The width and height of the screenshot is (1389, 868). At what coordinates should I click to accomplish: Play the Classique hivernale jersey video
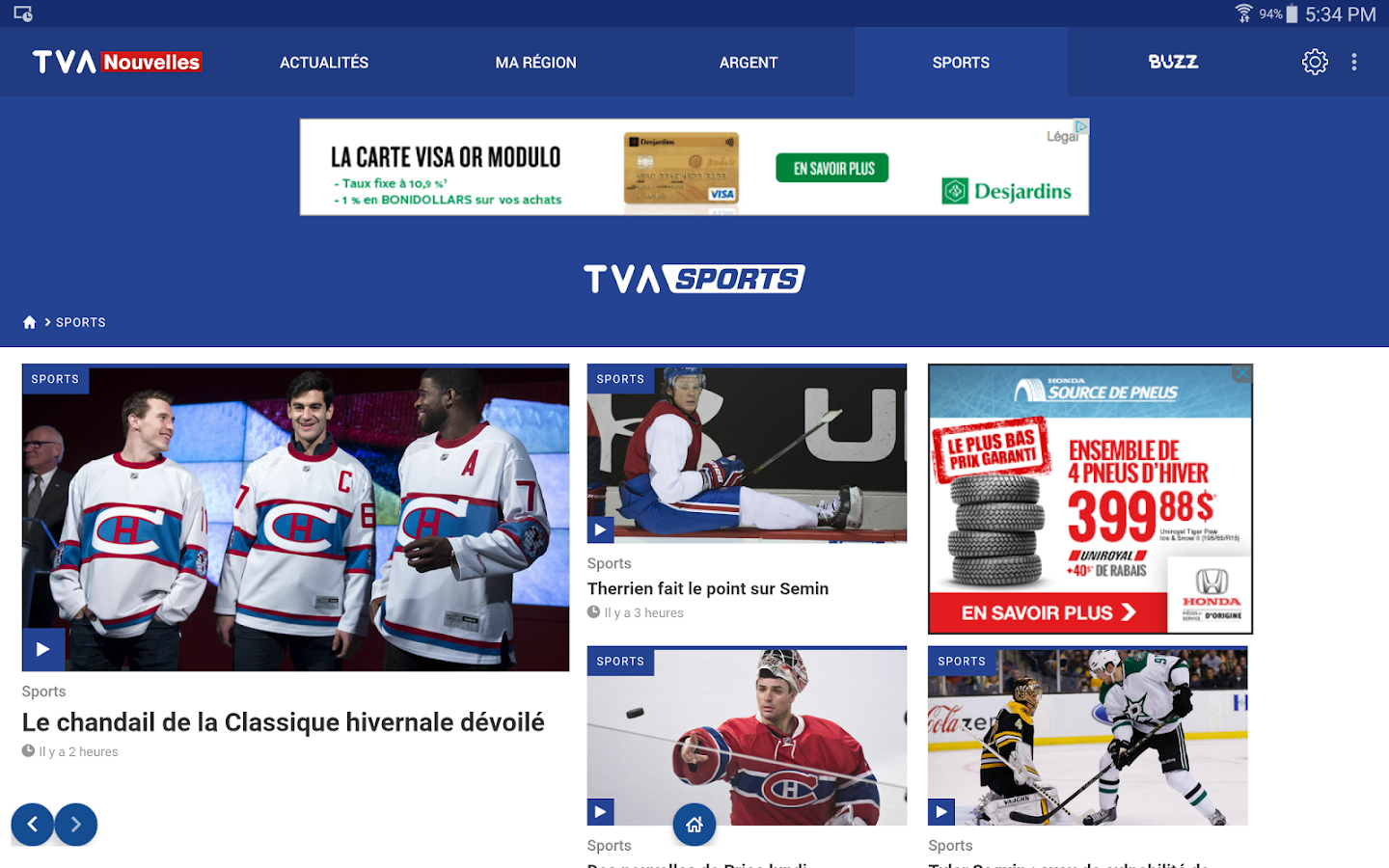click(43, 649)
